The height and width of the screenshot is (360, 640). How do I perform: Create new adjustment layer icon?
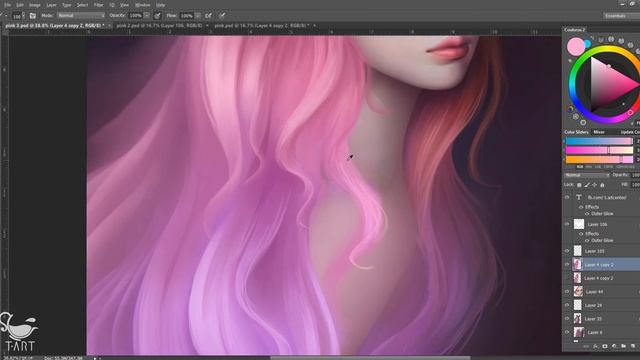click(x=614, y=346)
